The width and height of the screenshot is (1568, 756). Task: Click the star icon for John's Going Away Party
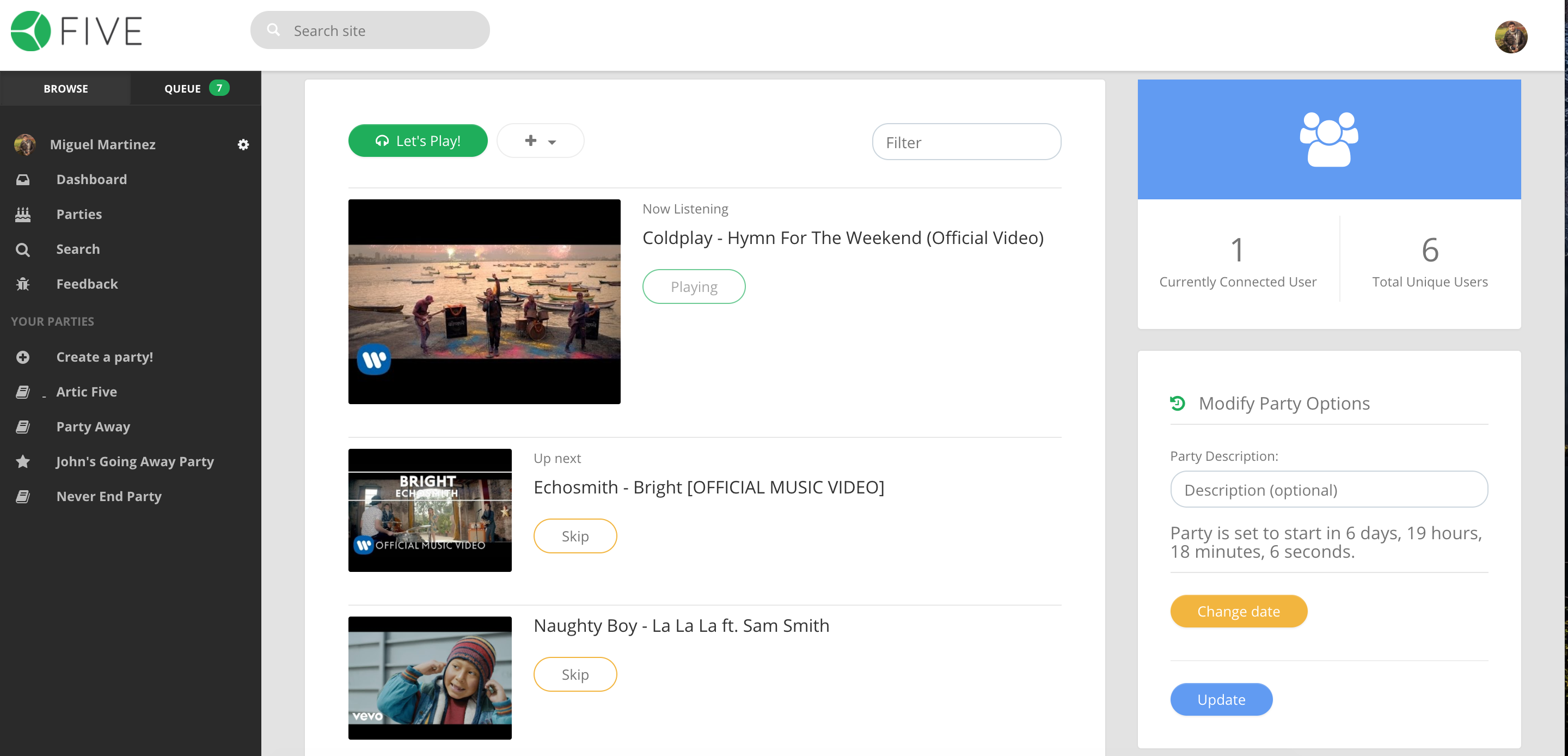point(22,461)
